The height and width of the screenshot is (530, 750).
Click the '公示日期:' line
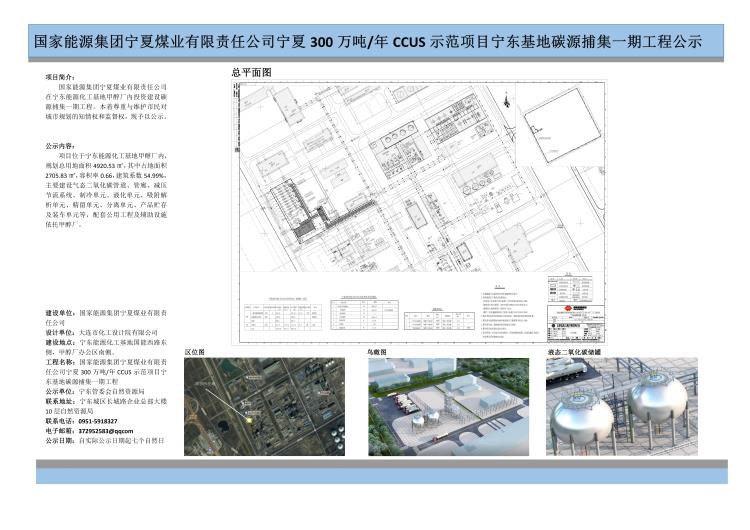coord(105,441)
